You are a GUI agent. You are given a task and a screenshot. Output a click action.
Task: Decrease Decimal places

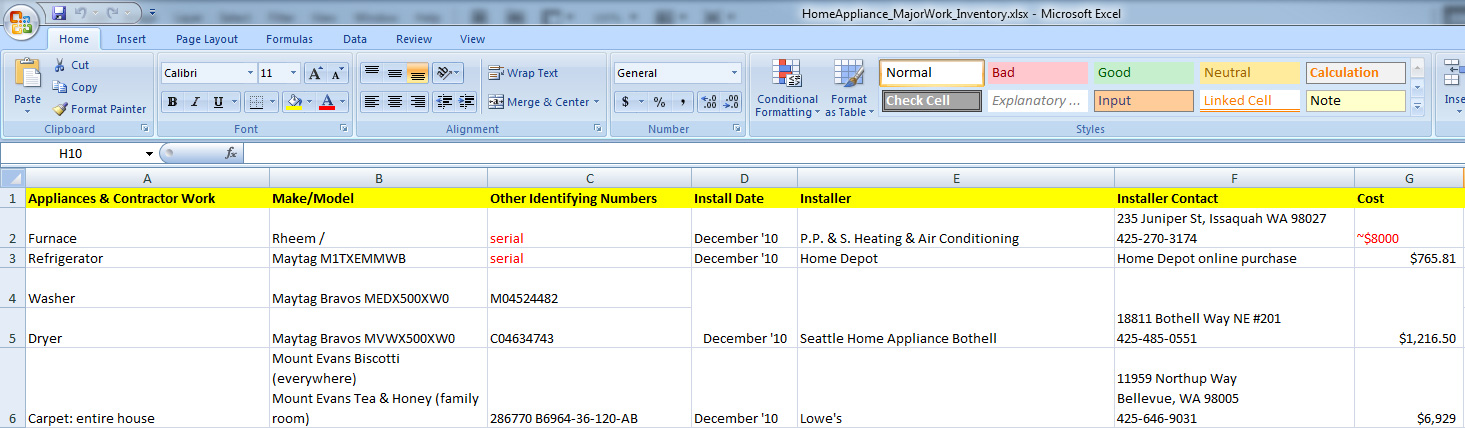pos(732,102)
